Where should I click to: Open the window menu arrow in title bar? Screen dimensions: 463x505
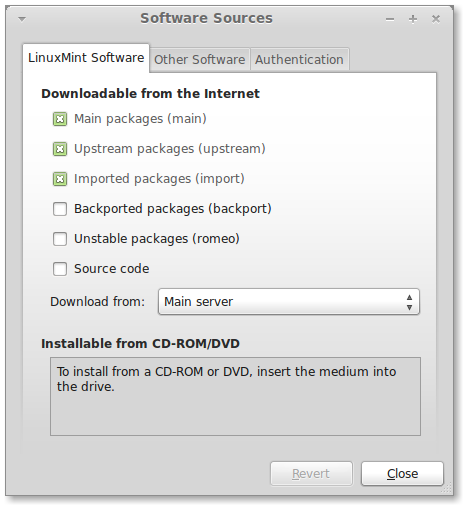22,19
